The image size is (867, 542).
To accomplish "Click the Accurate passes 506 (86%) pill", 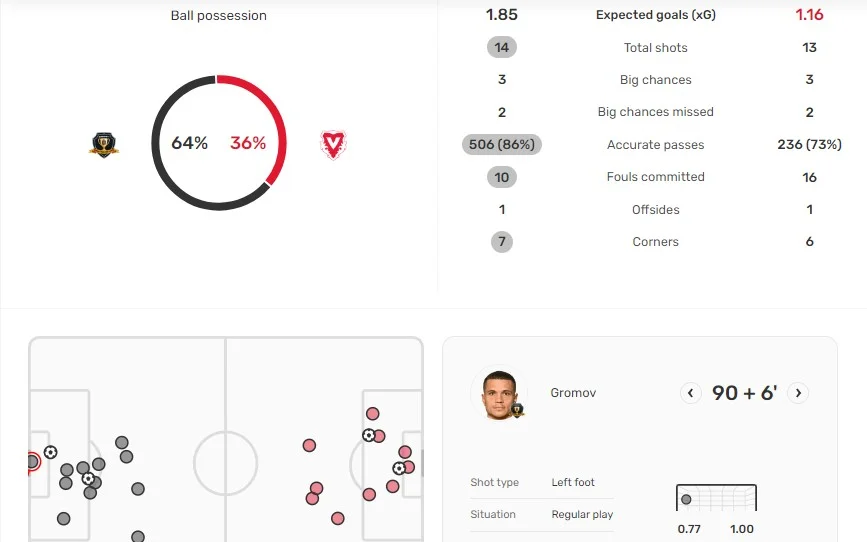I will tap(502, 144).
